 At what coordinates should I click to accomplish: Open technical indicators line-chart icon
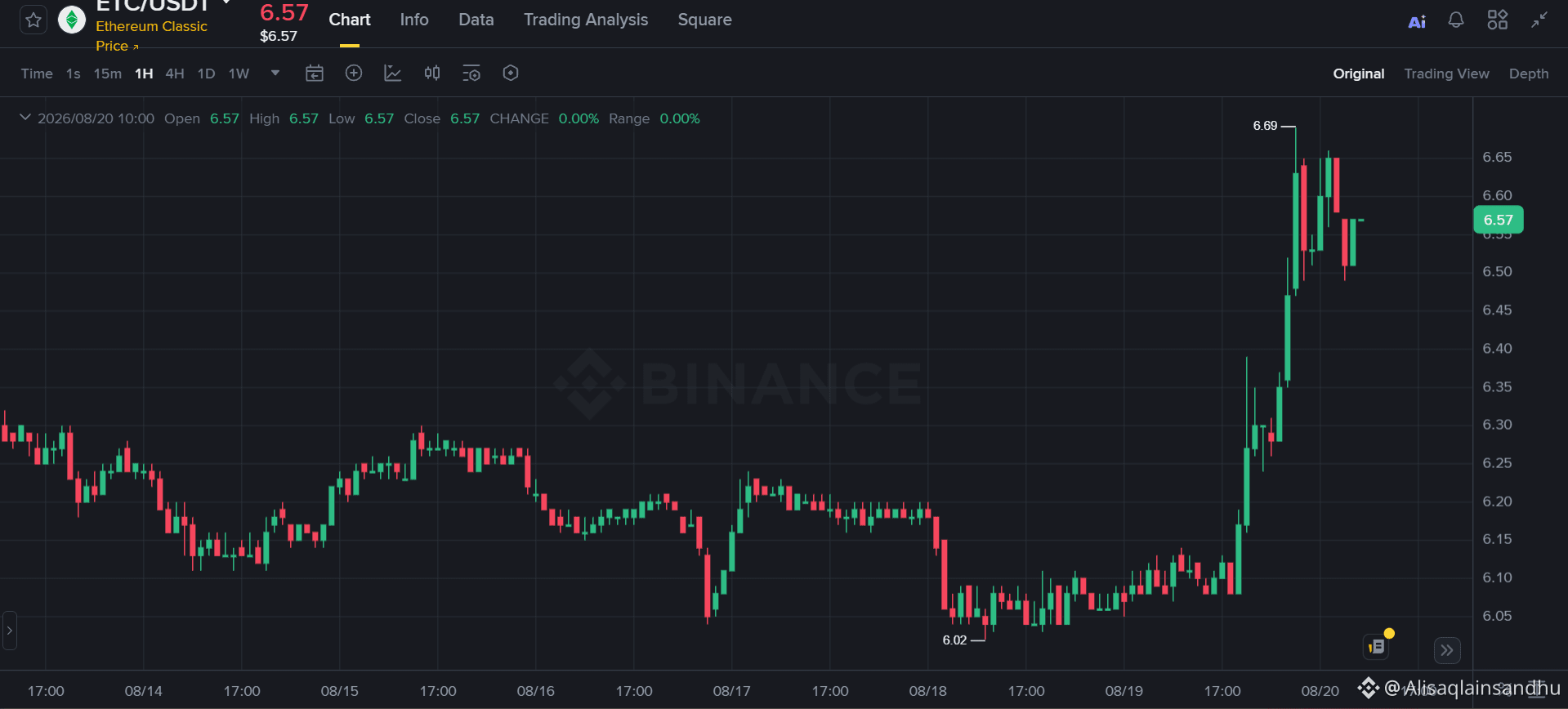(x=393, y=74)
